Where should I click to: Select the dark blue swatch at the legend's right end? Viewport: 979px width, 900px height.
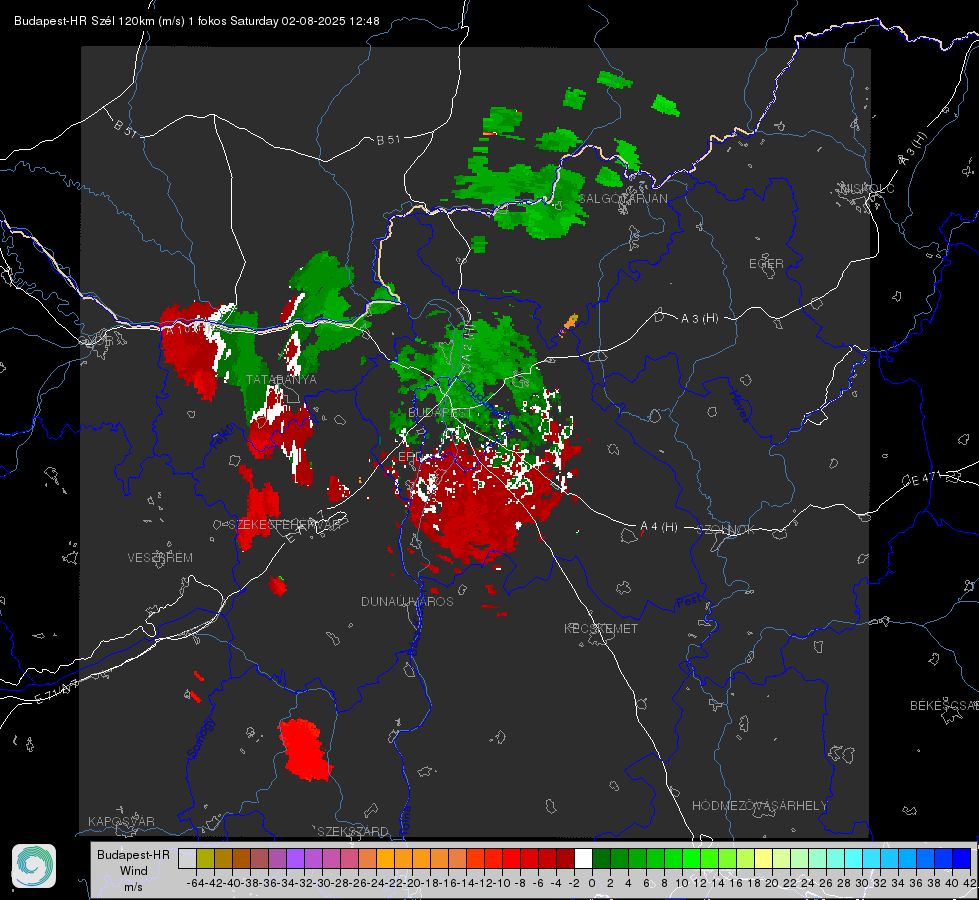coord(962,859)
